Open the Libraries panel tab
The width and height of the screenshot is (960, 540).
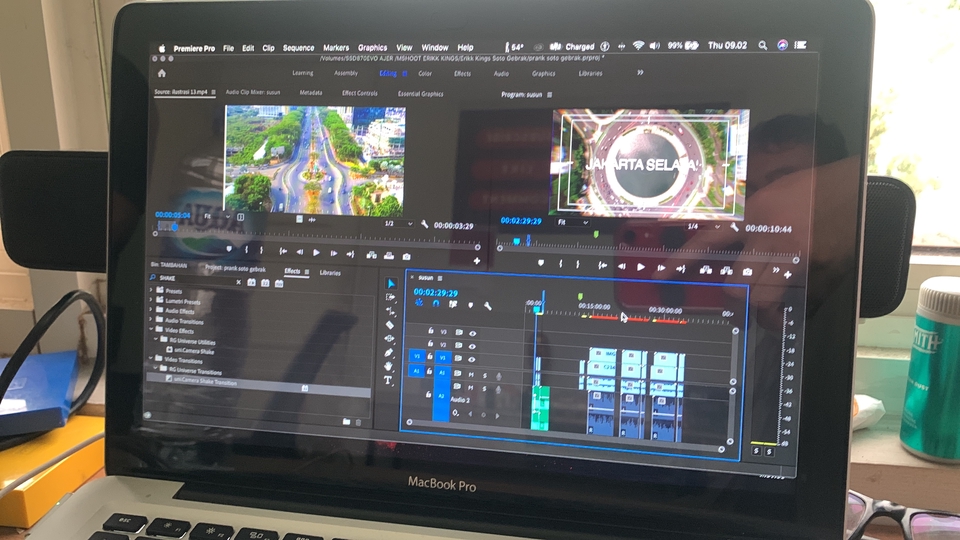pos(330,272)
